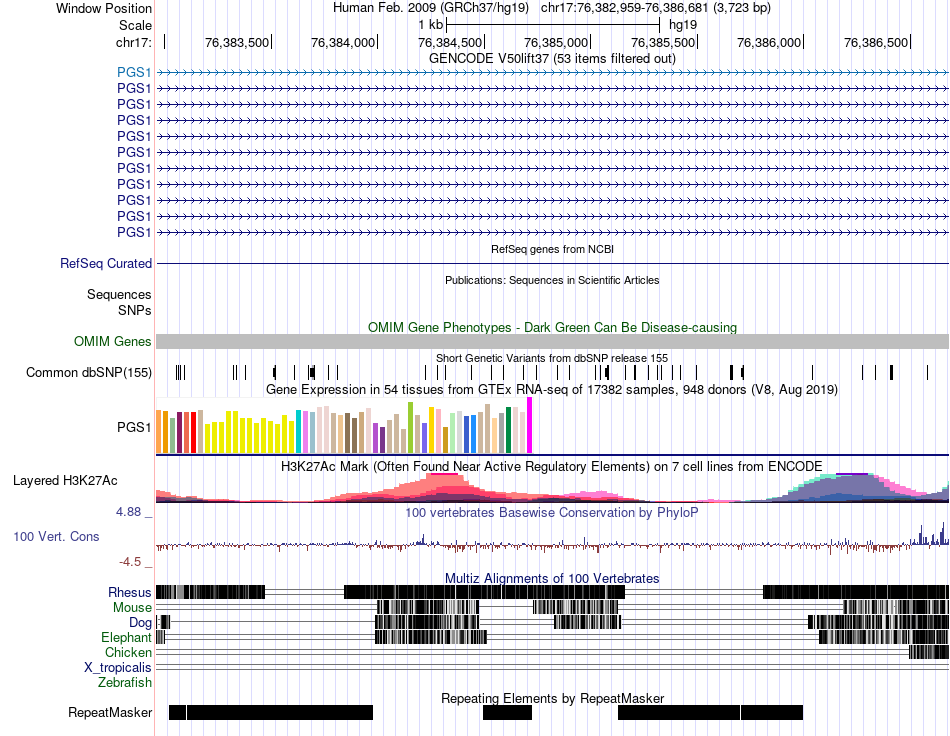The height and width of the screenshot is (736, 950).
Task: Click the PGS1 label of the GTEx track
Action: point(134,427)
